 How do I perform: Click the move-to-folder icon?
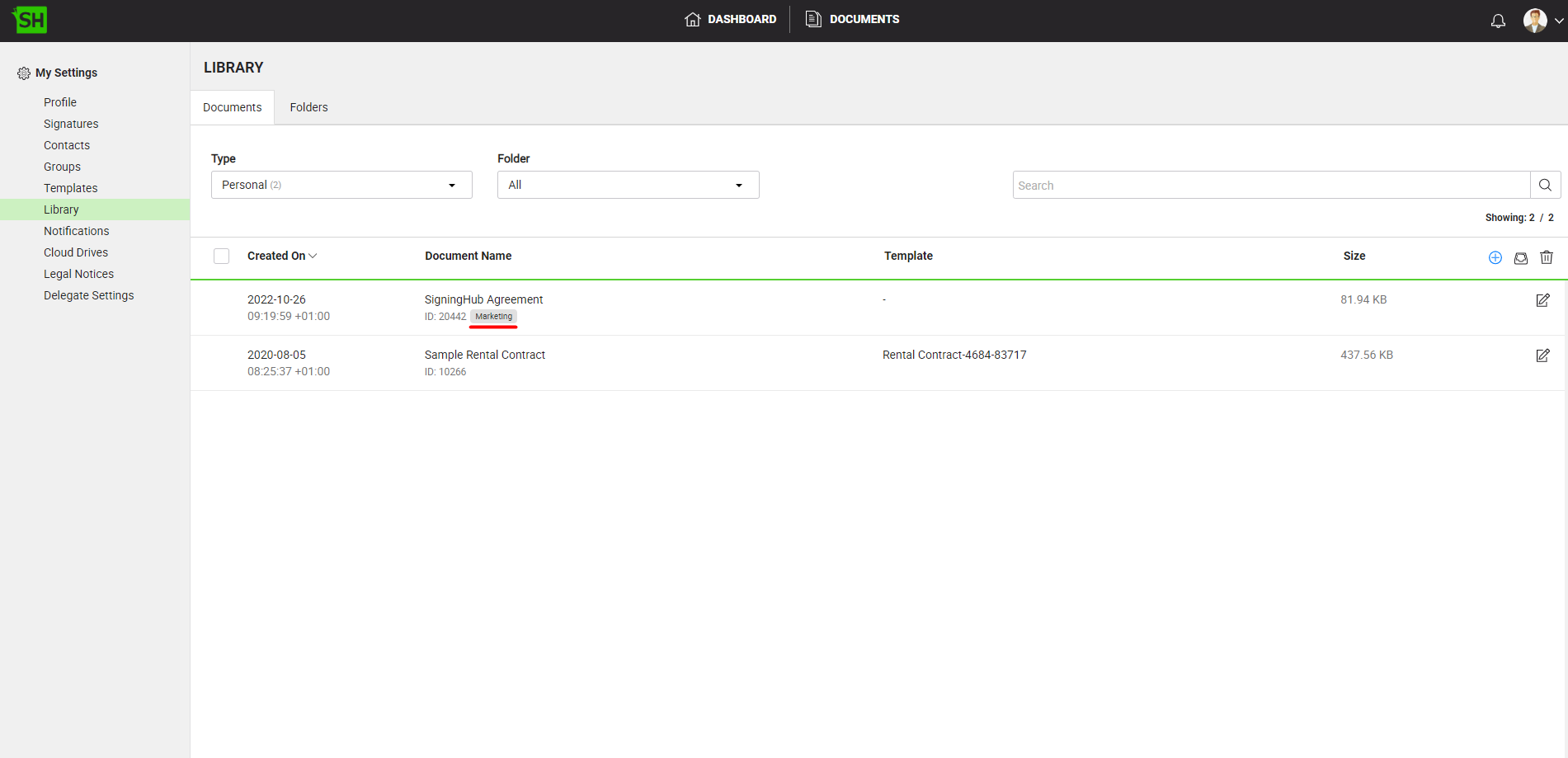[x=1520, y=257]
